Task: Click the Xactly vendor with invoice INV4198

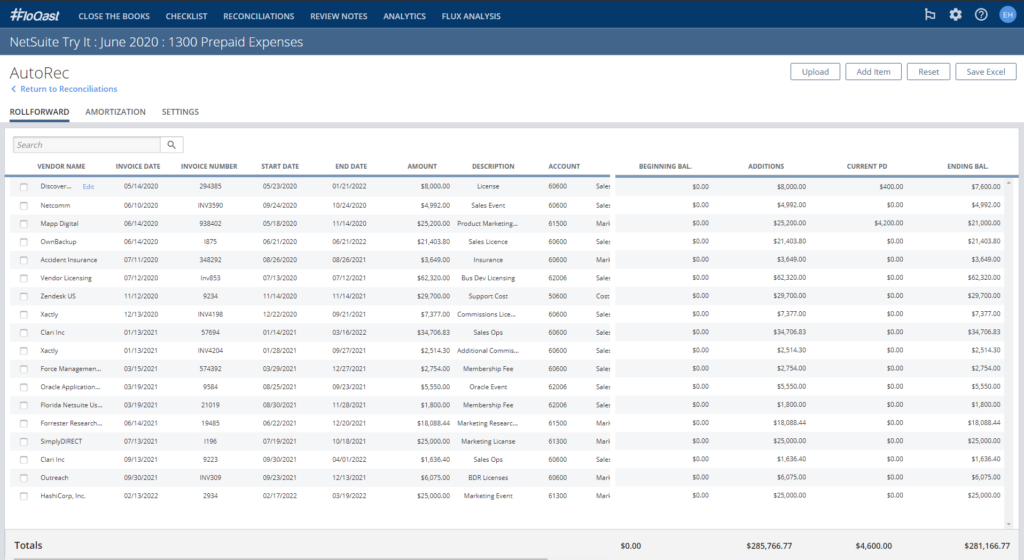Action: coord(49,315)
